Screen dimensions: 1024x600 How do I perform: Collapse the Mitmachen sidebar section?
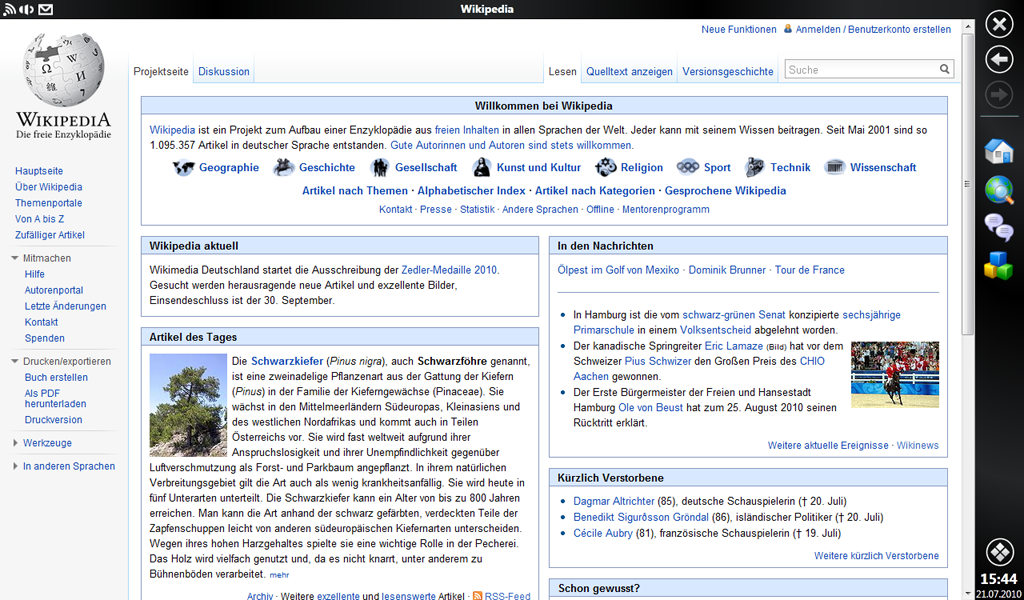pyautogui.click(x=15, y=258)
